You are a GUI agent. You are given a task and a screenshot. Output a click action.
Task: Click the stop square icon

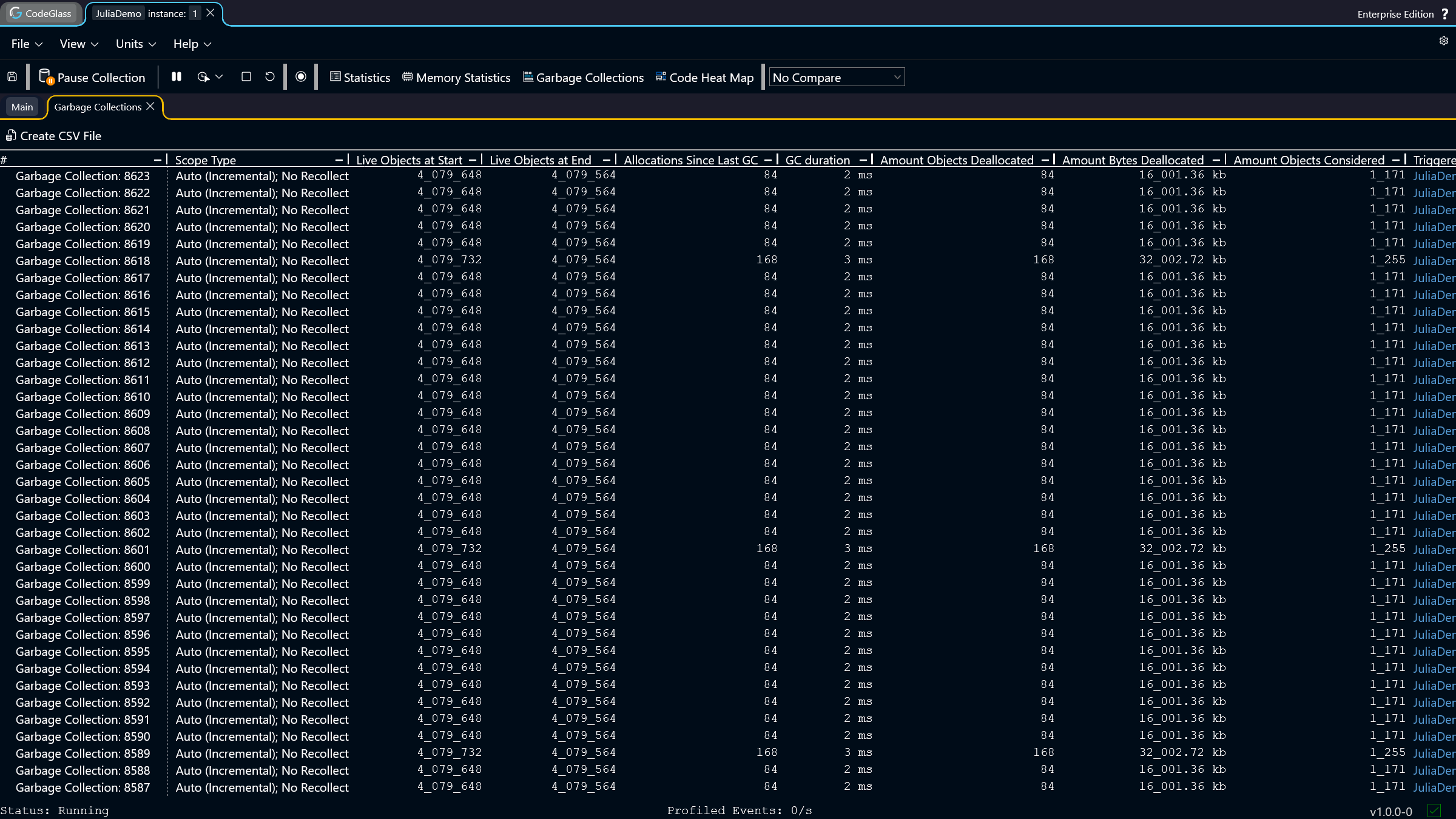click(x=246, y=77)
